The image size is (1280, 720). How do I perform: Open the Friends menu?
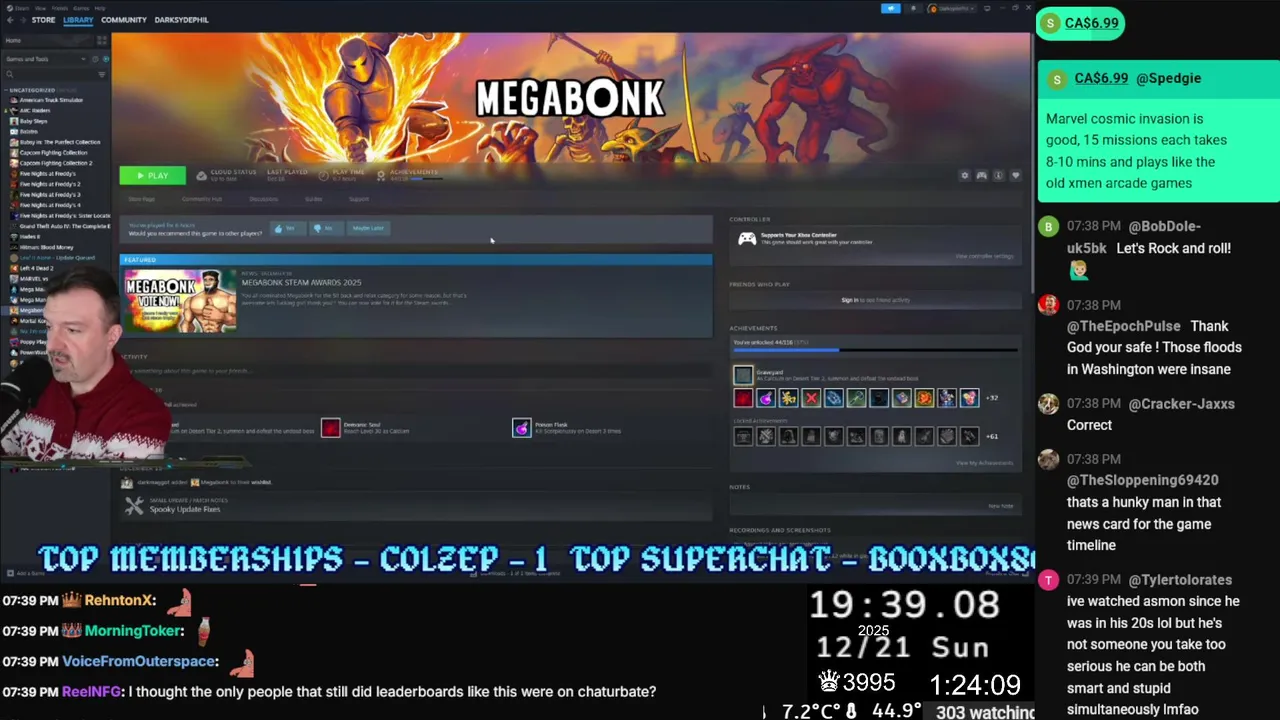pyautogui.click(x=60, y=8)
